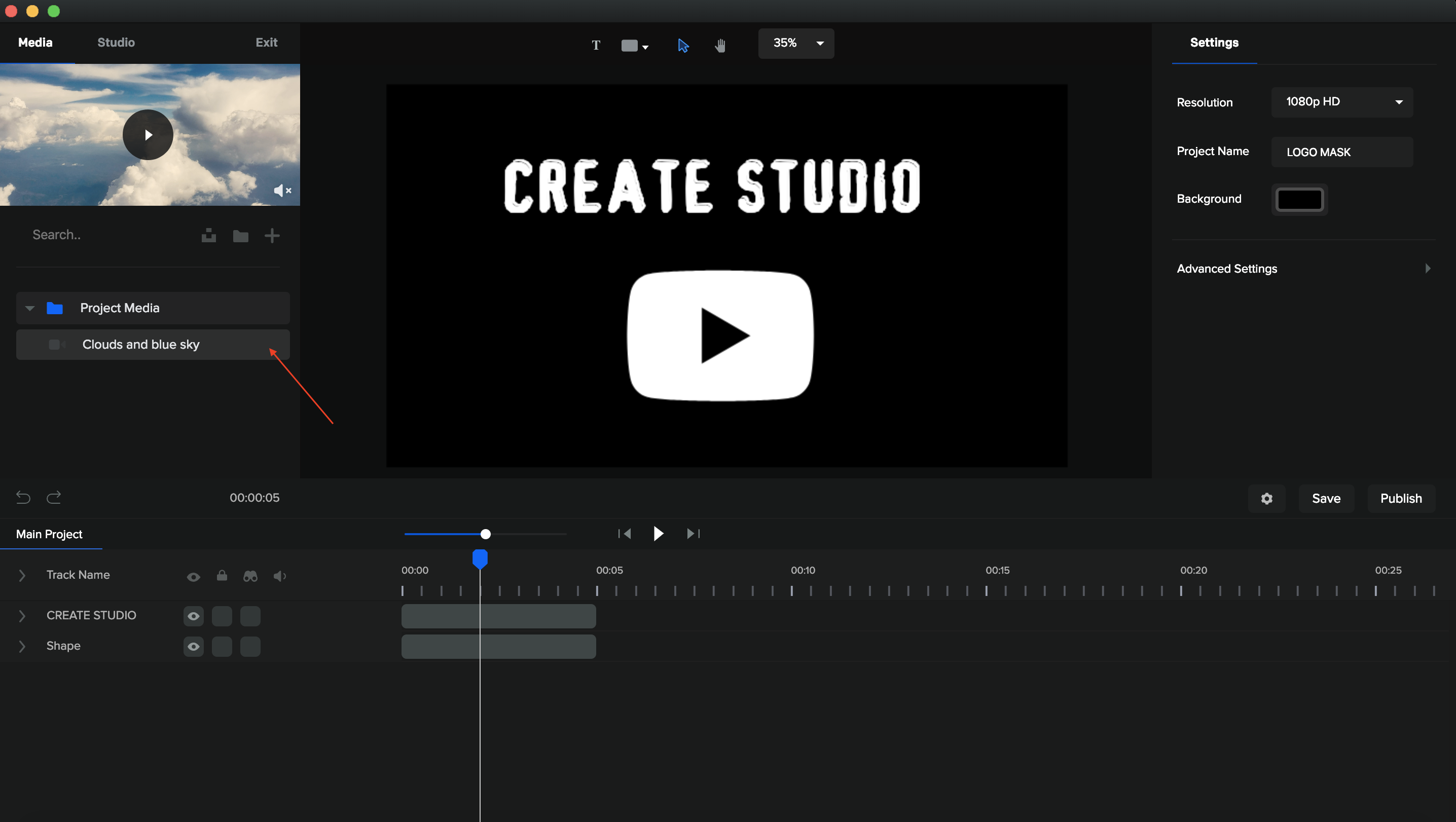Open the Settings tab
This screenshot has height=822, width=1456.
pos(1214,43)
